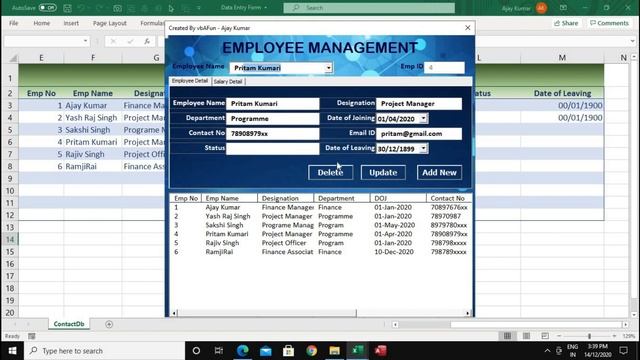Click the list box scroll left arrow
The height and width of the screenshot is (360, 640).
pos(174,313)
